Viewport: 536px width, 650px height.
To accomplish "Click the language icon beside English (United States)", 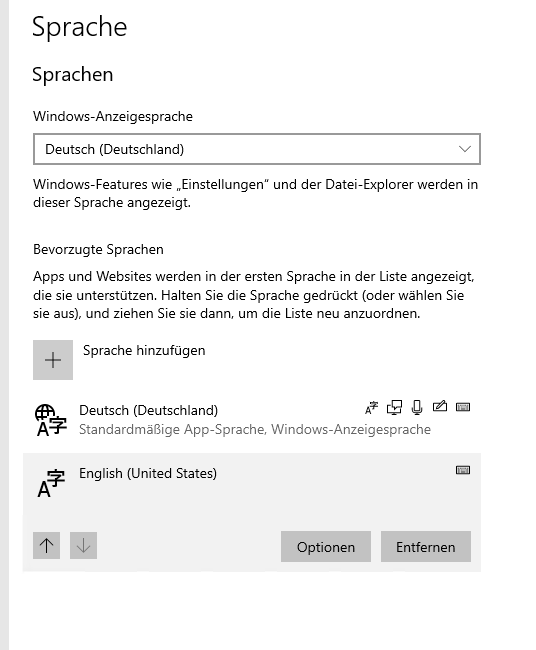I will [x=51, y=483].
